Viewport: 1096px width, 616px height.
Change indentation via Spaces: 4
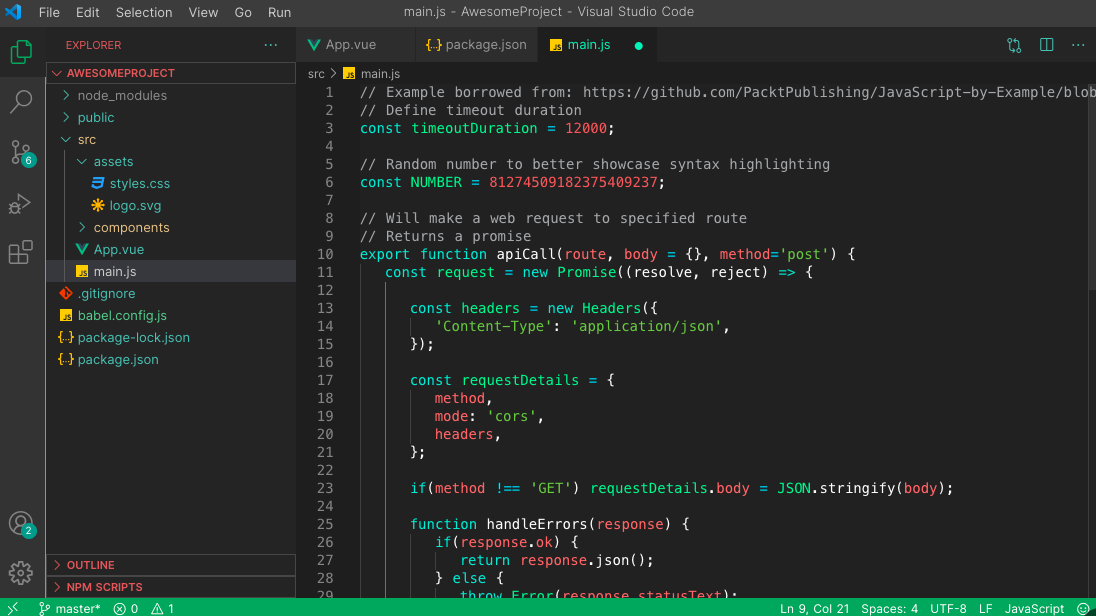click(x=889, y=608)
